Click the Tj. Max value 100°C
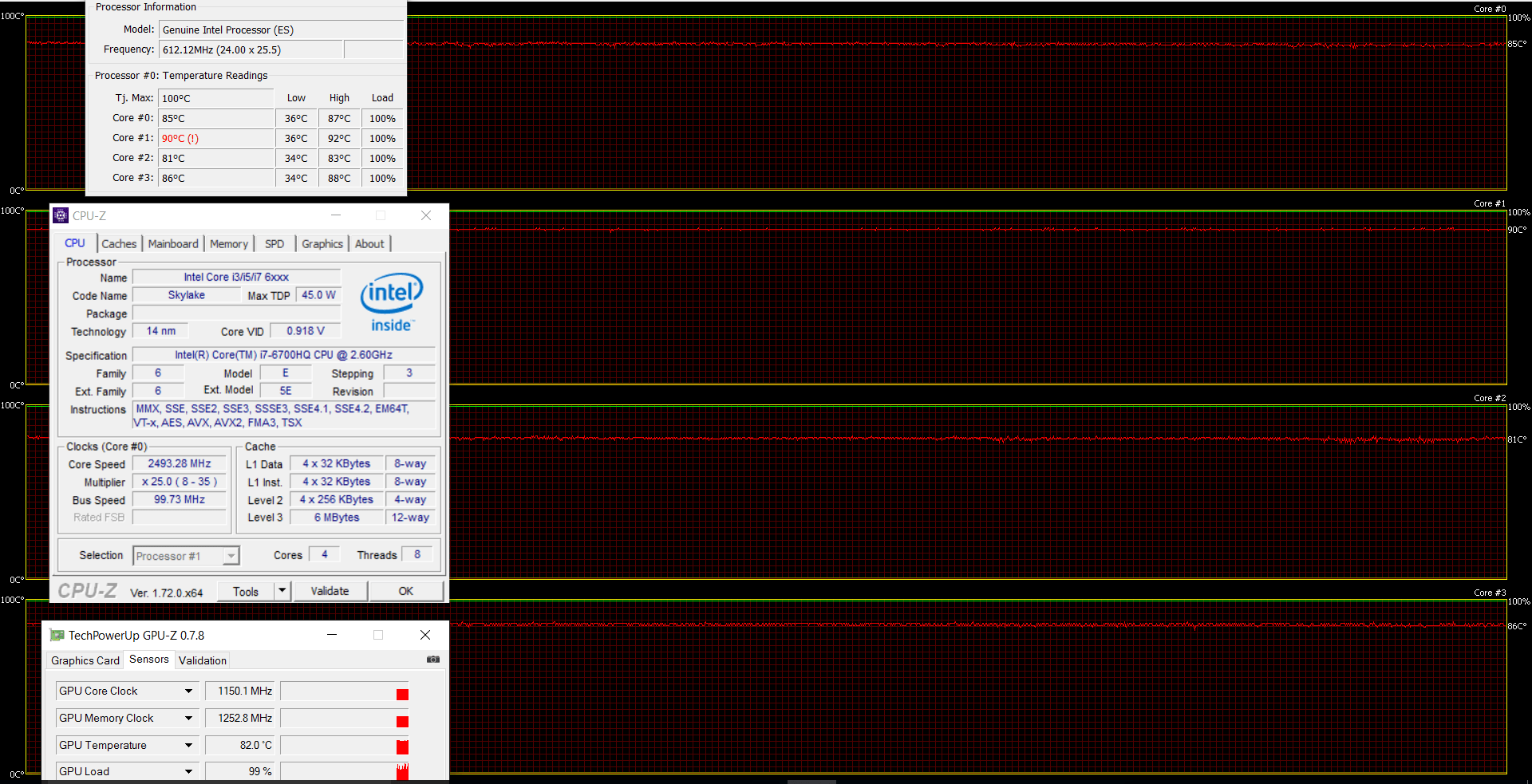 click(x=216, y=98)
